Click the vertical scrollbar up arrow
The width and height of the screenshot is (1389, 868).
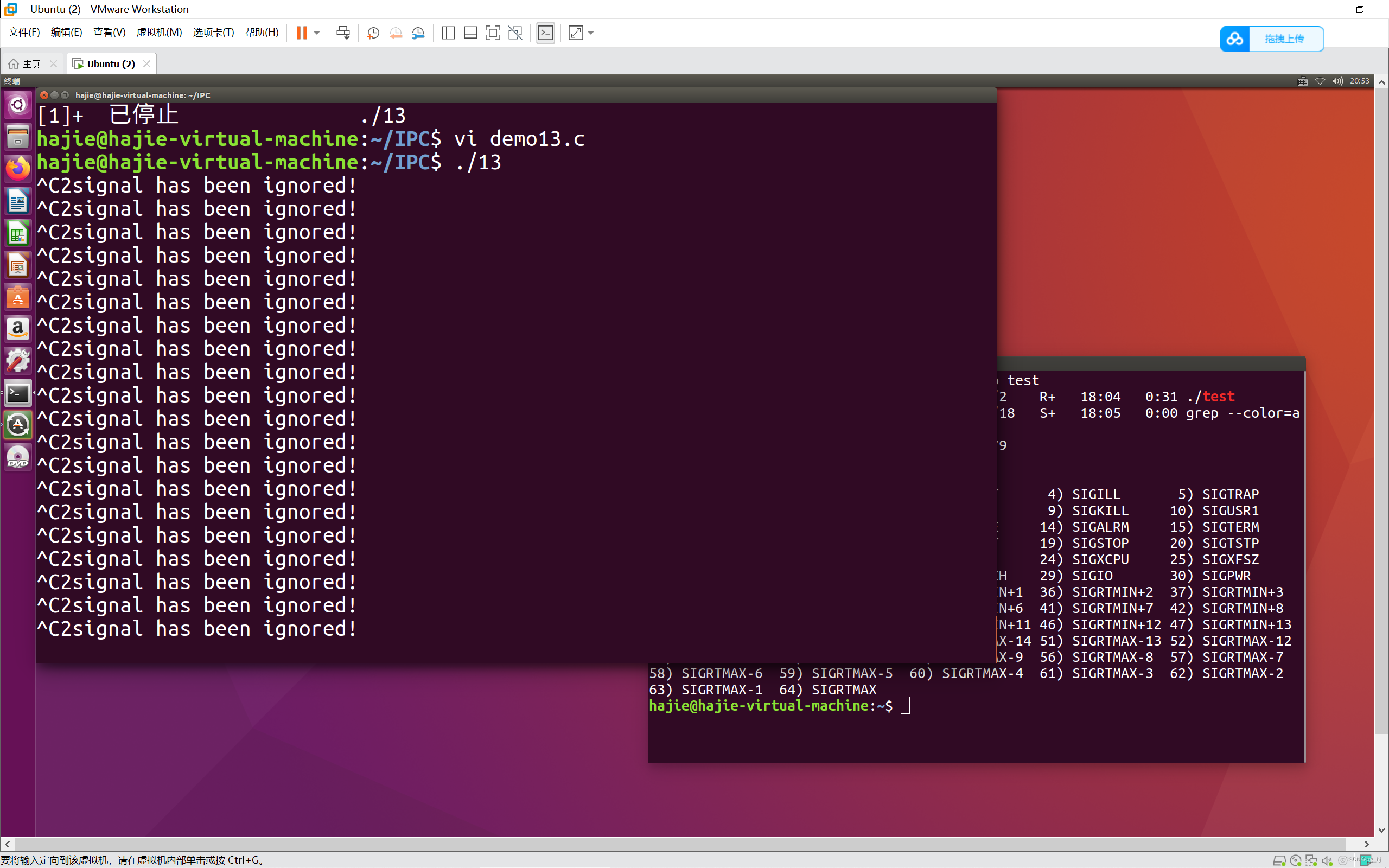click(1381, 82)
